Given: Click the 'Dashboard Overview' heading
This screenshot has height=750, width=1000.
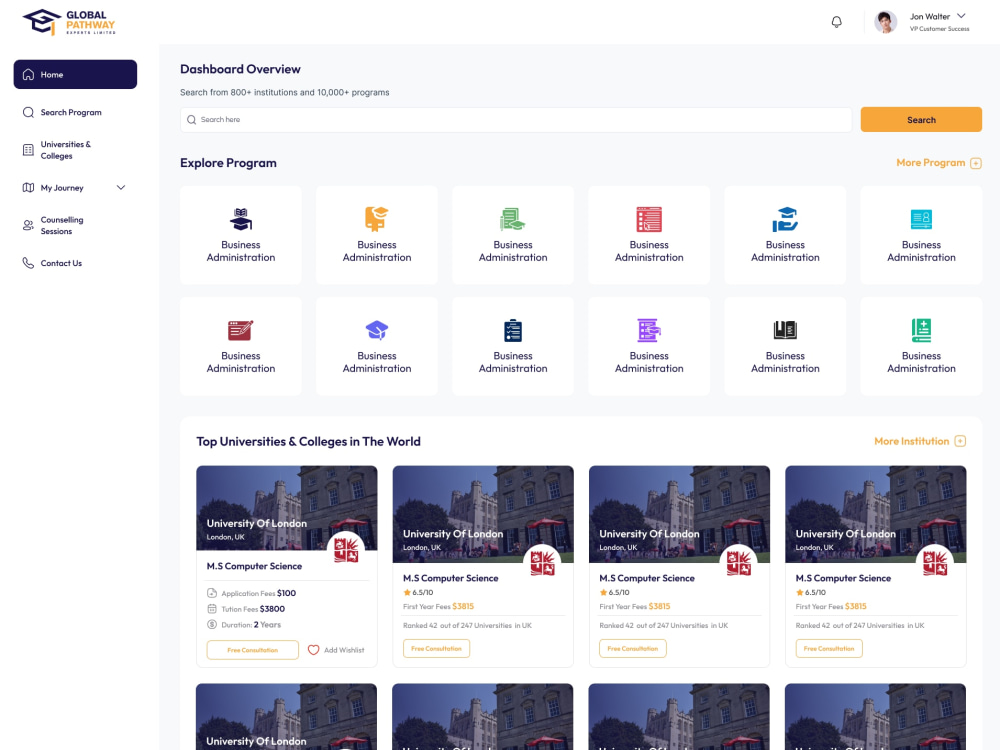Looking at the screenshot, I should [x=240, y=69].
